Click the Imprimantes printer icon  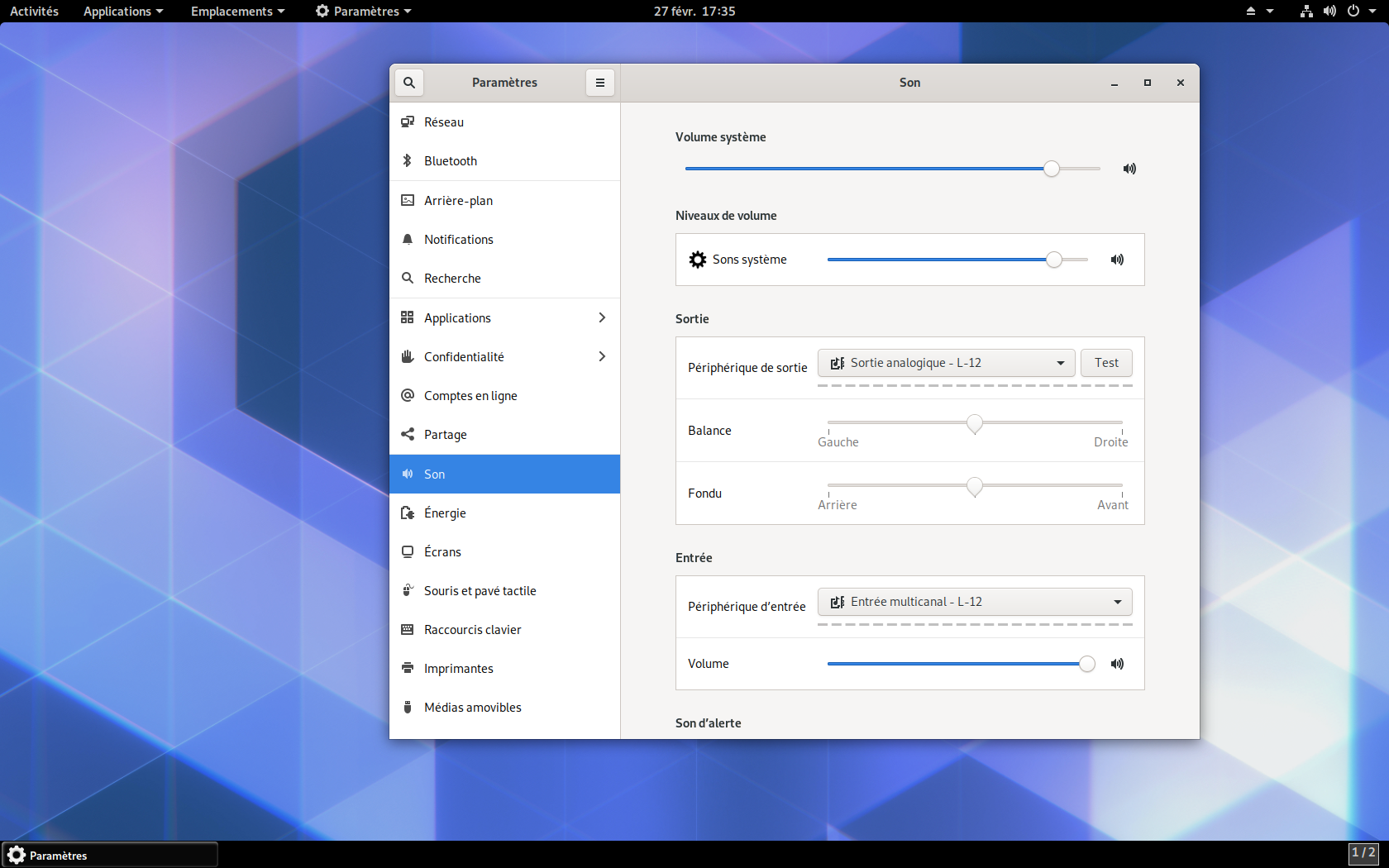coord(408,669)
